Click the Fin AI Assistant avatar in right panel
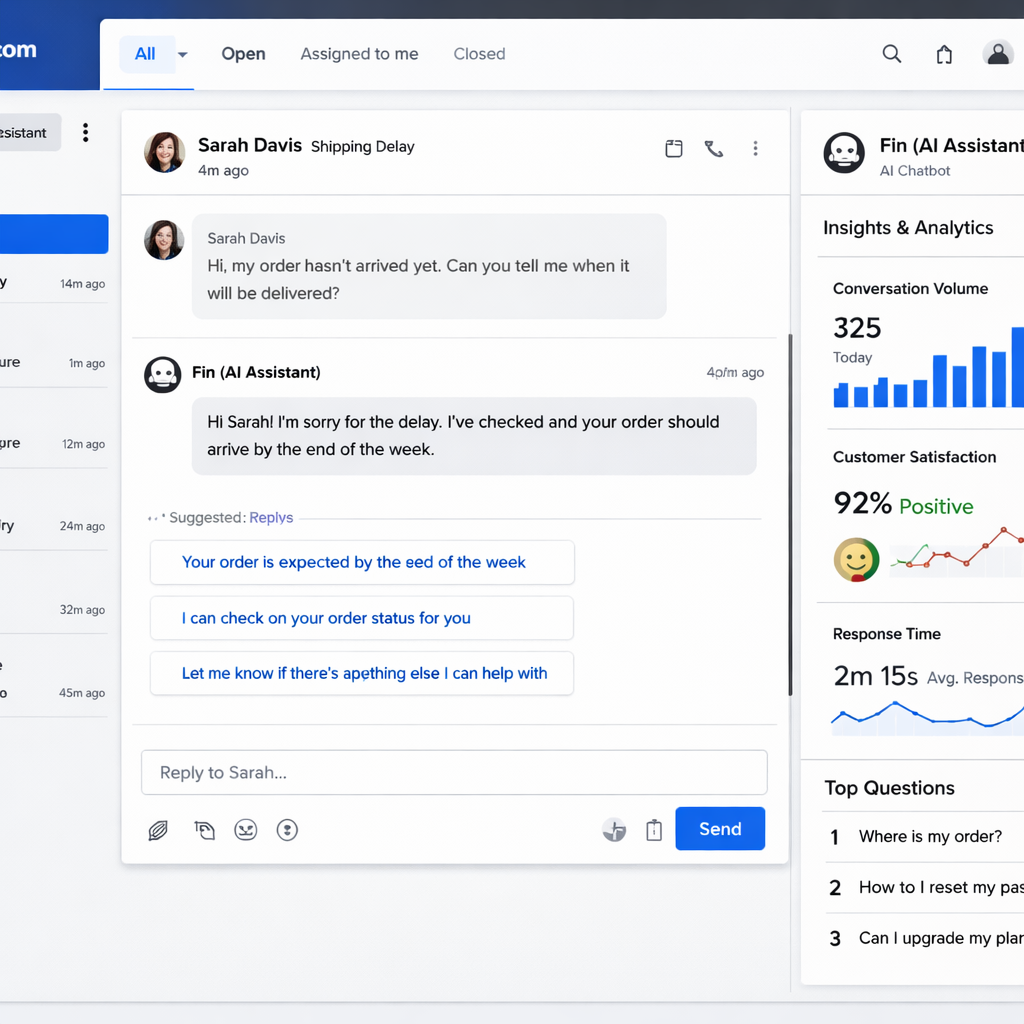Image resolution: width=1024 pixels, height=1024 pixels. click(843, 153)
